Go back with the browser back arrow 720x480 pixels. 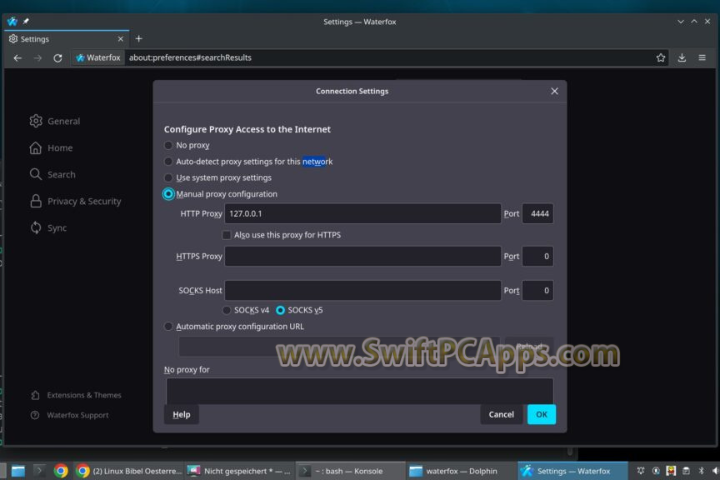click(x=17, y=58)
